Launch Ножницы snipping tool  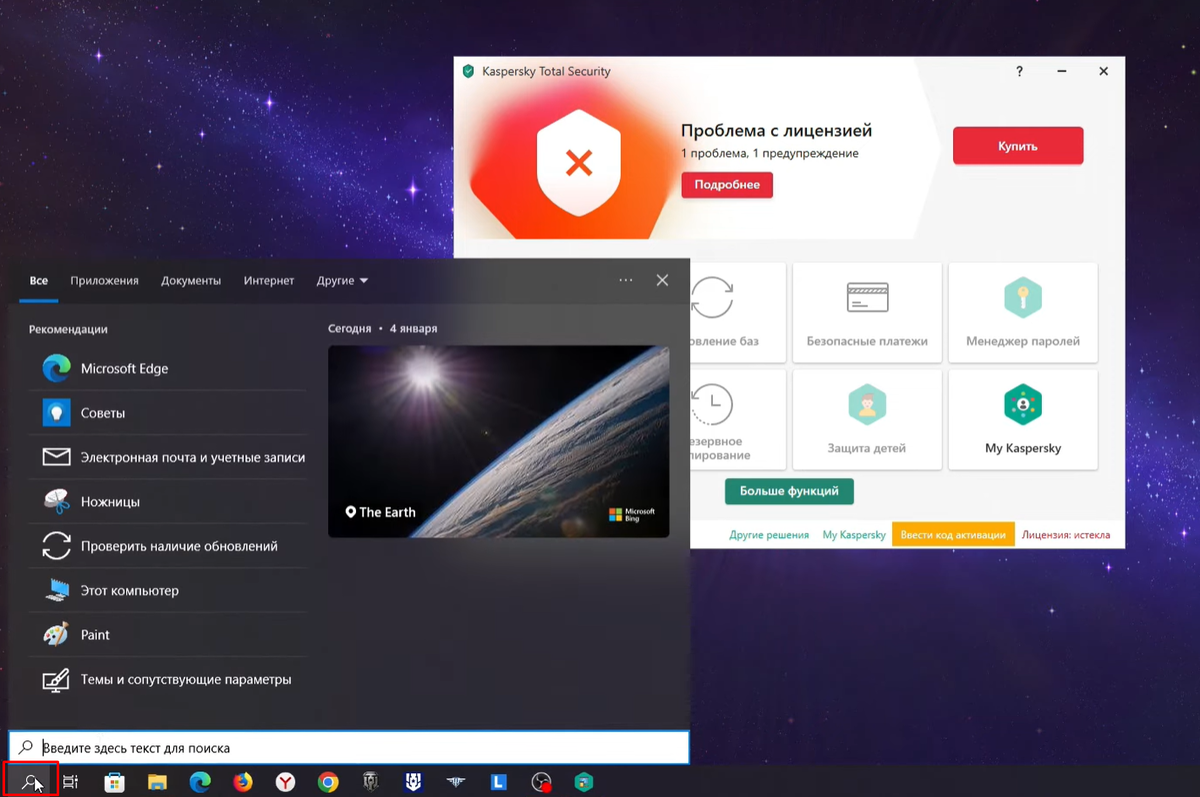pos(167,501)
